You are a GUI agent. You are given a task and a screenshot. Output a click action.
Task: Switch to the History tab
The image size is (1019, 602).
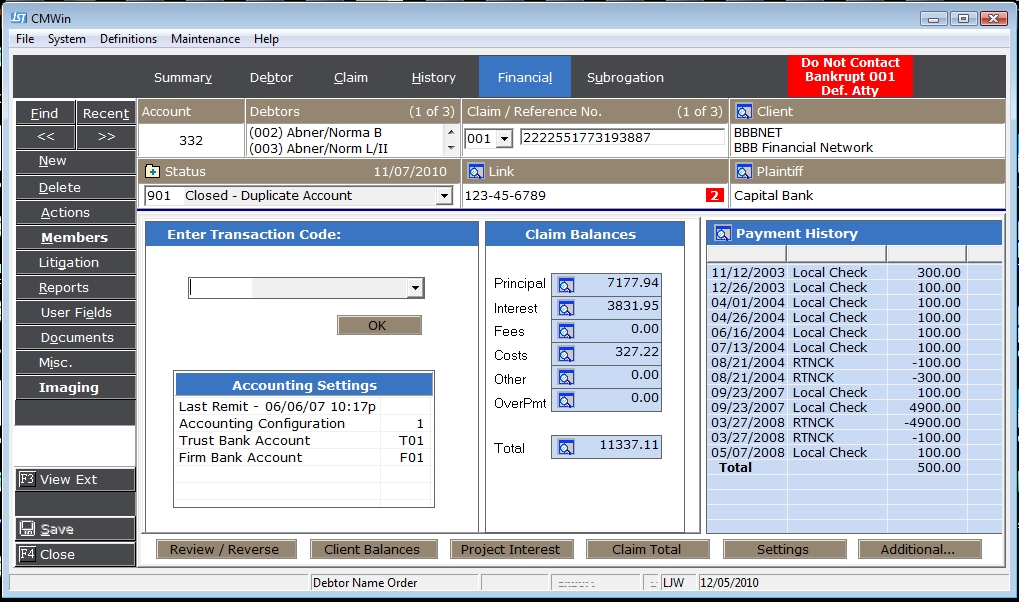[x=433, y=78]
